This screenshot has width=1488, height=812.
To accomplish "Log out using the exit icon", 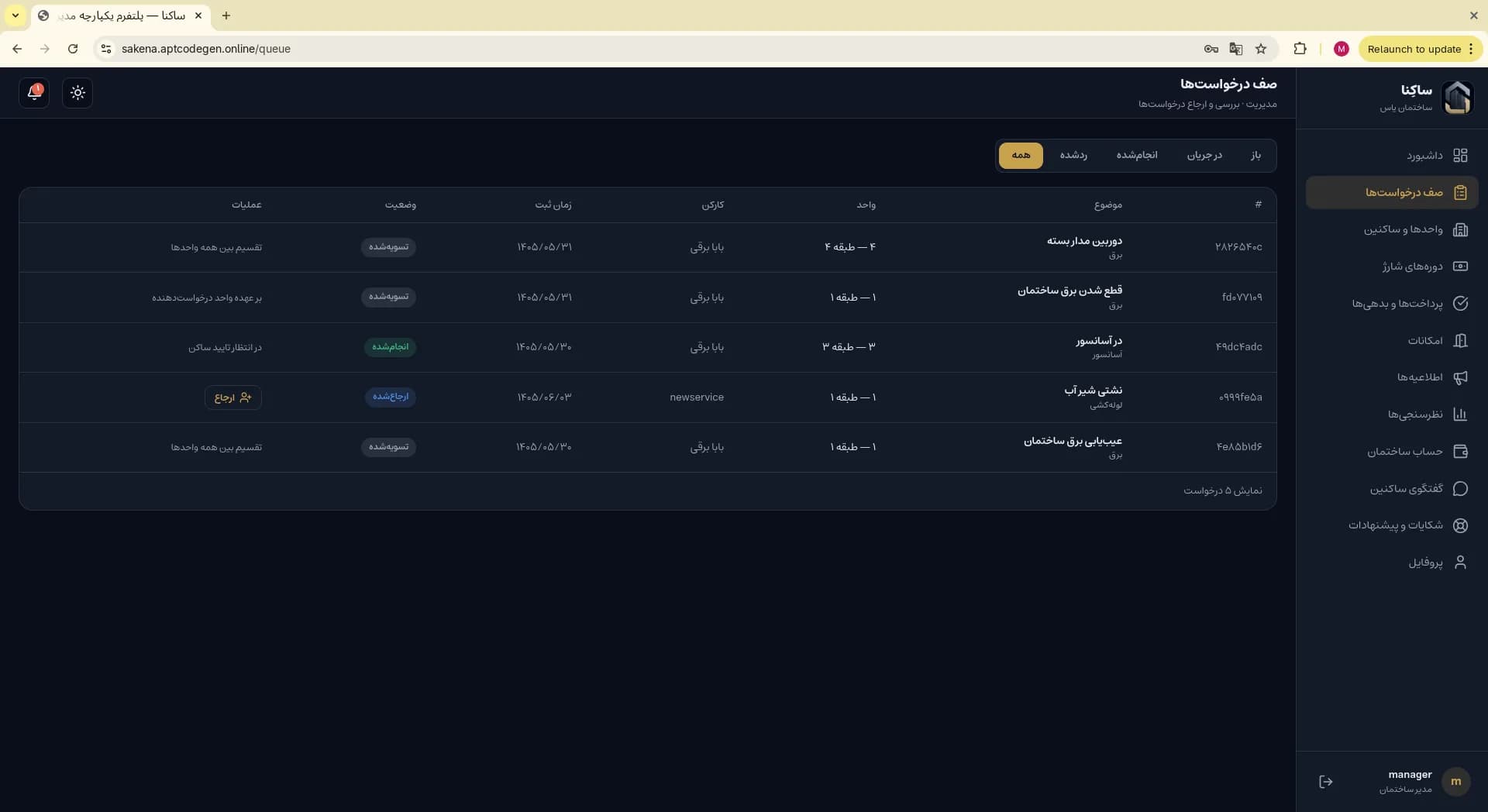I will point(1326,782).
